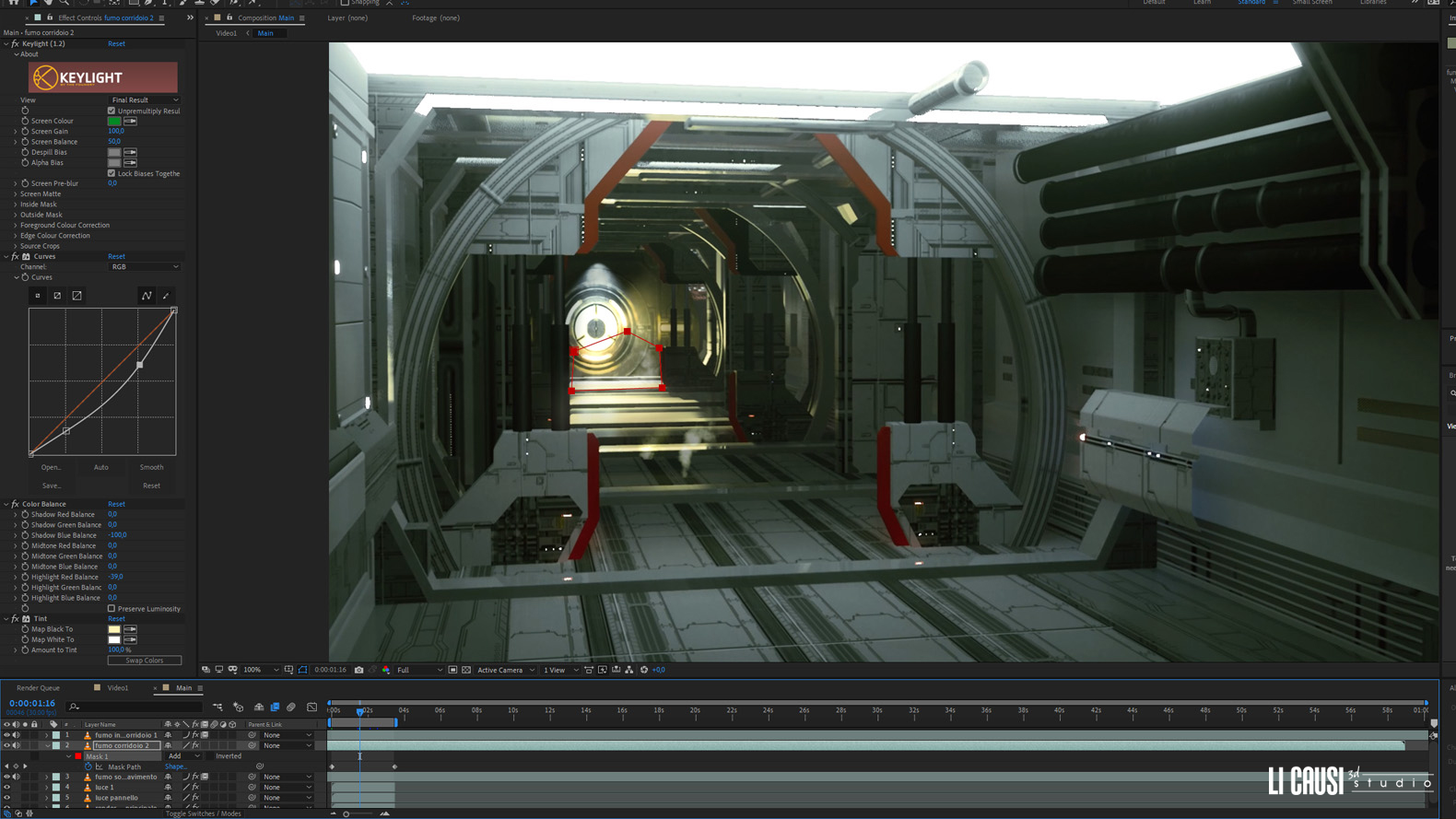1456x819 pixels.
Task: Use the Map Black To eyedropper
Action: tap(130, 629)
